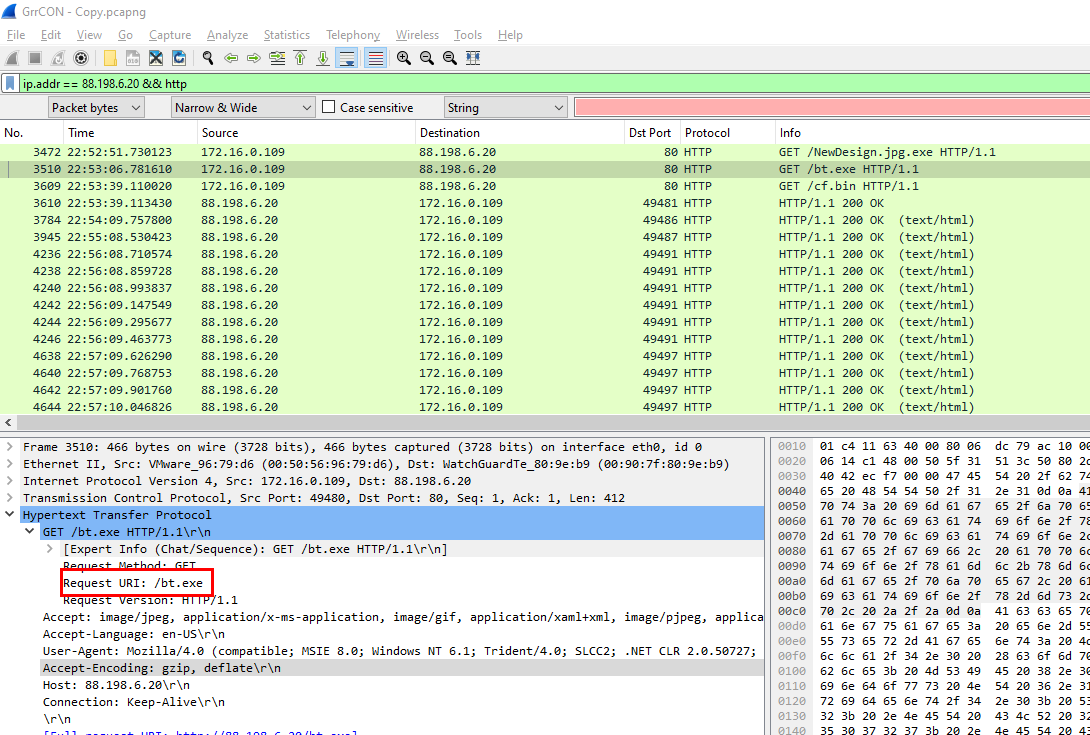Click the Protocol column header
Viewport: 1090px width, 735px height.
(x=707, y=133)
